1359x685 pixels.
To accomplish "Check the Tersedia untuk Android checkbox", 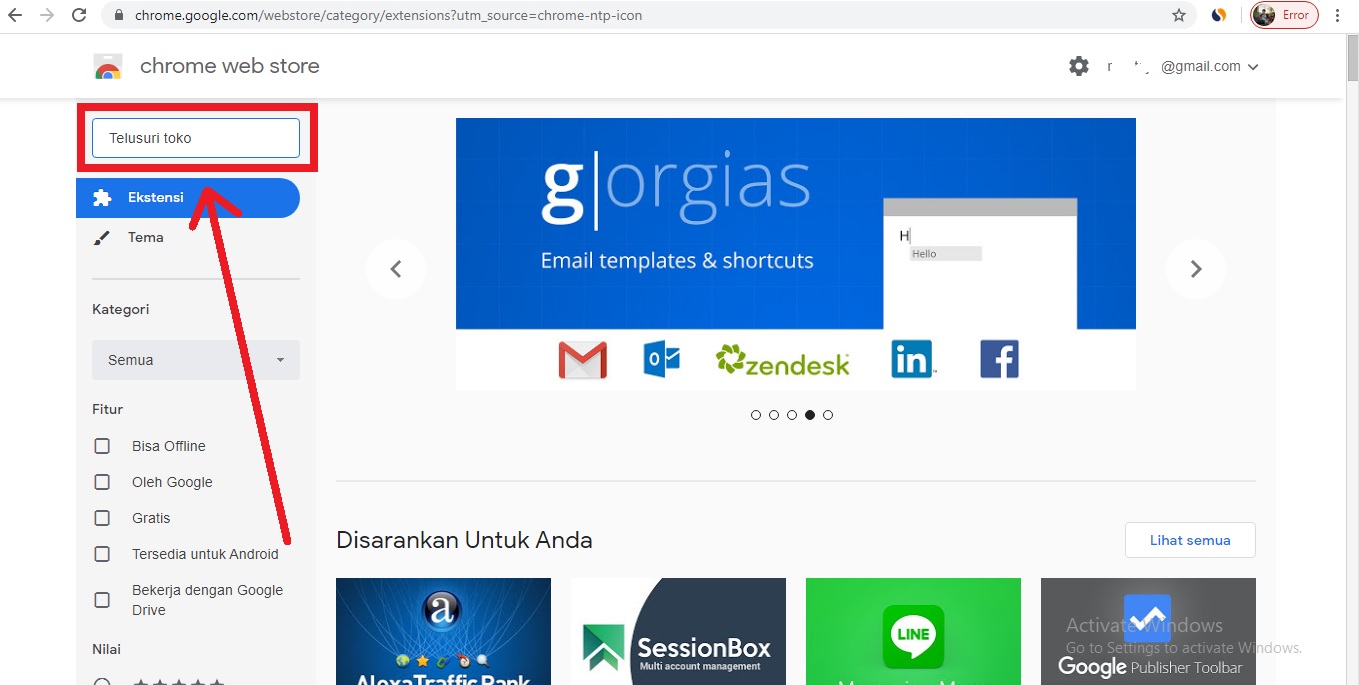I will click(x=102, y=554).
